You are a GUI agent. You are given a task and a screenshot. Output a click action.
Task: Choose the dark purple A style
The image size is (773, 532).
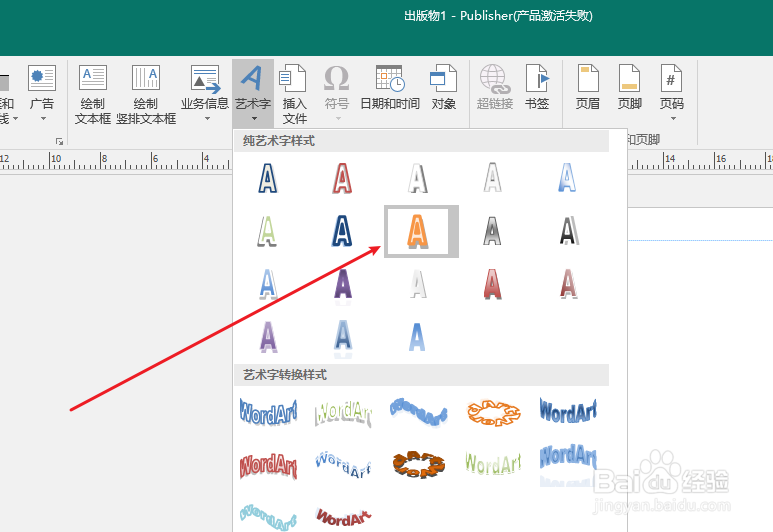(343, 284)
